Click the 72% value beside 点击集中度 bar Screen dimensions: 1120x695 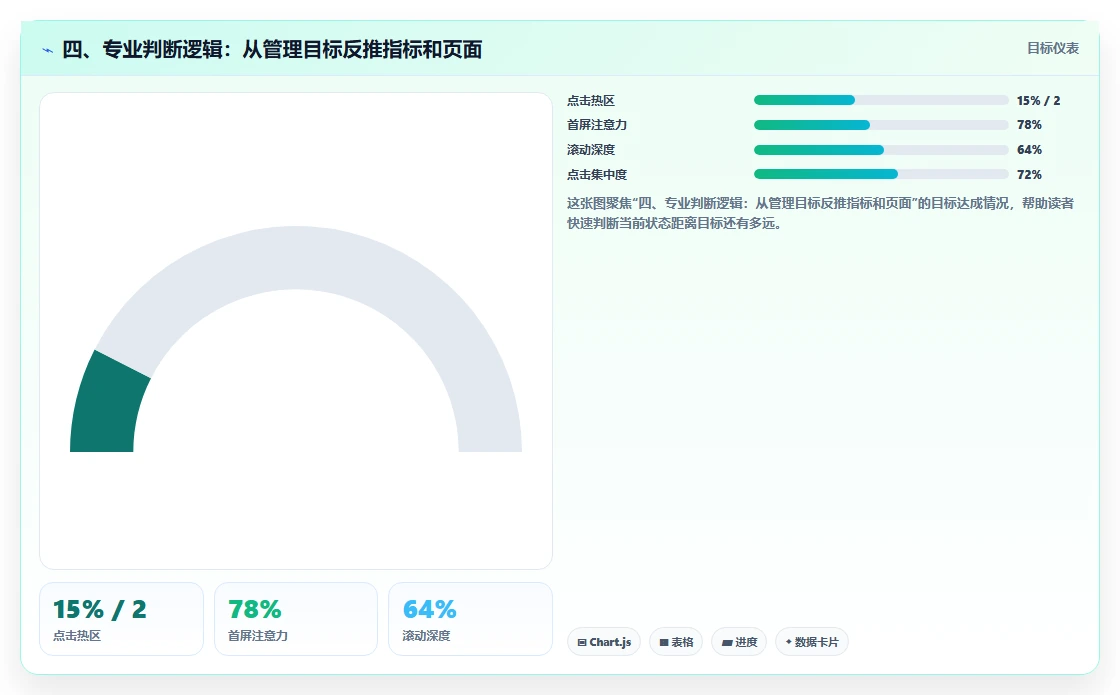(1029, 174)
